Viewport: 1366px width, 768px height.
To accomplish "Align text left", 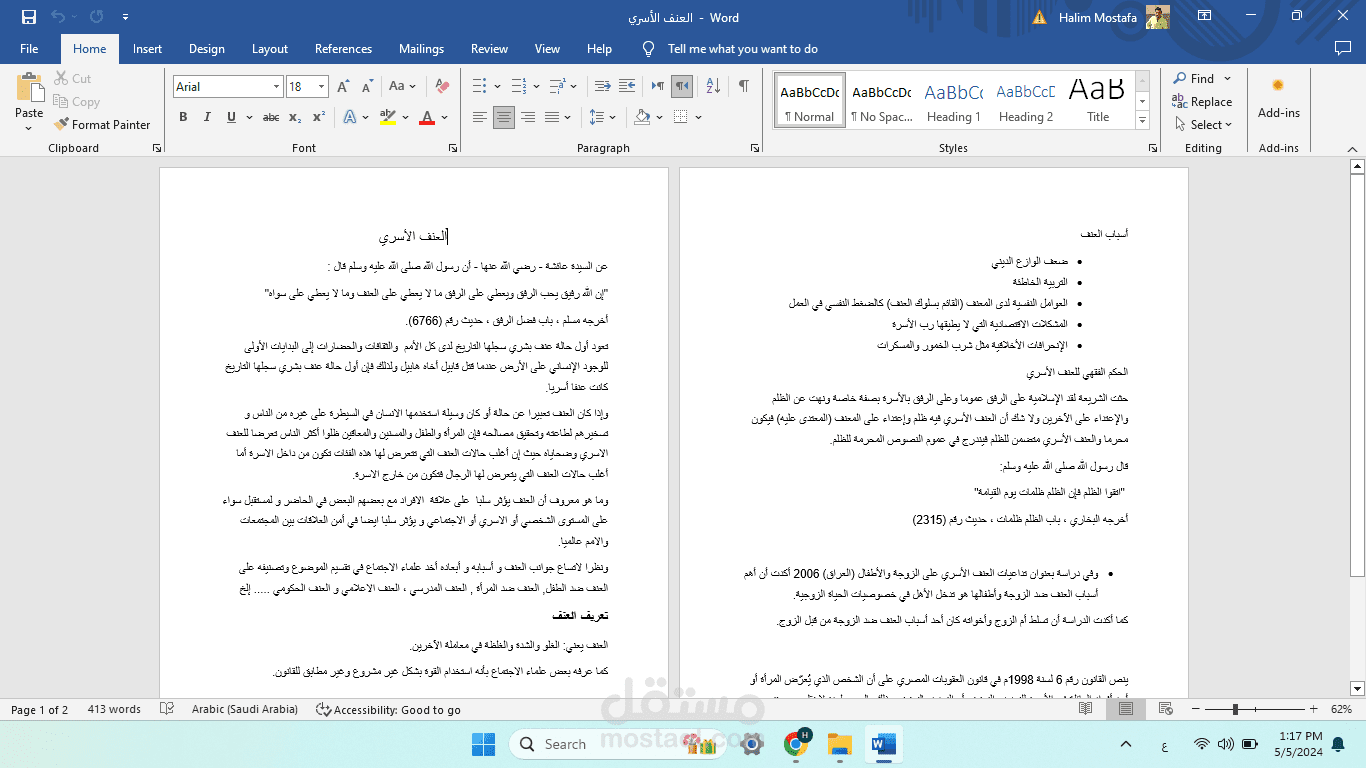I will (480, 117).
